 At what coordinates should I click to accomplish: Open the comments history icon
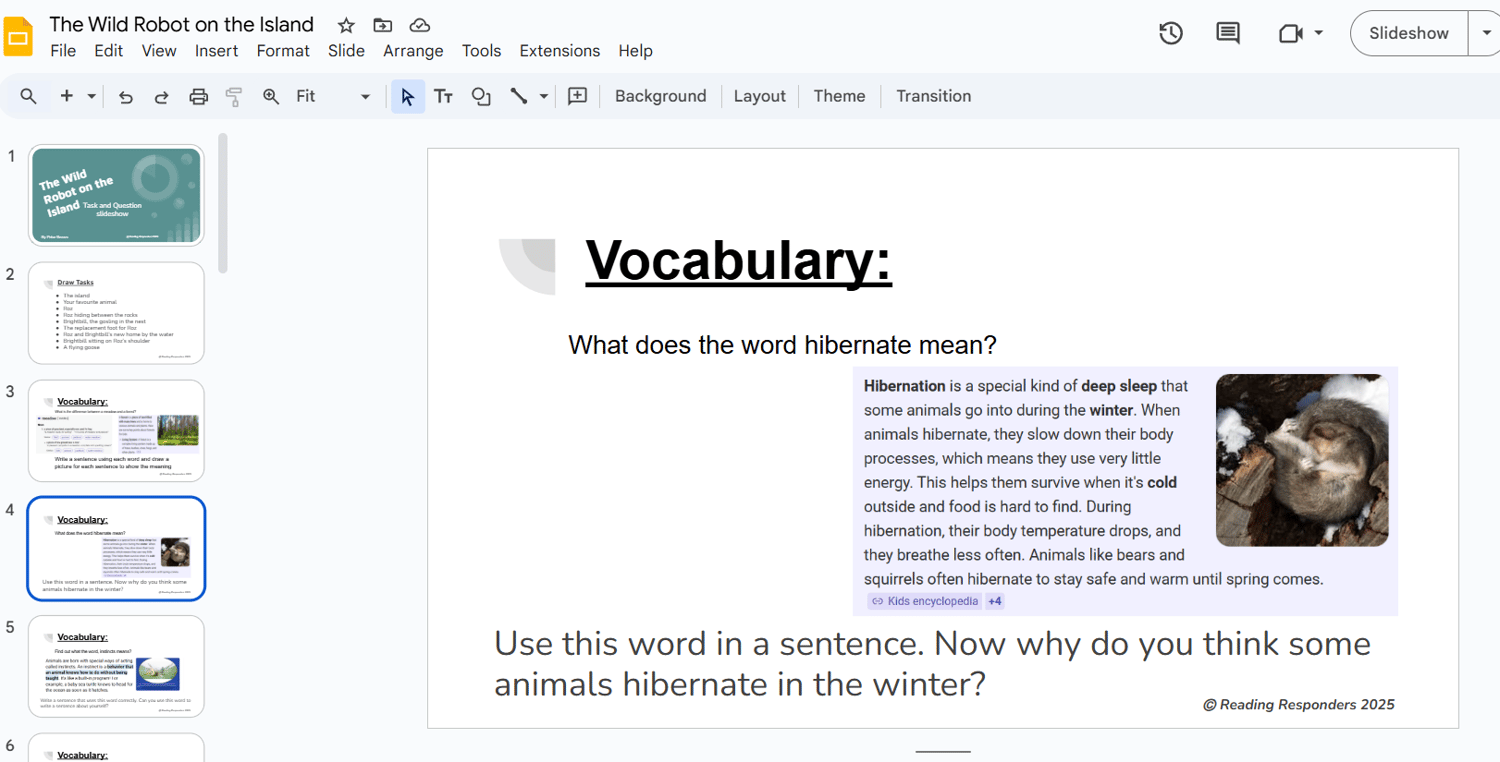1228,33
